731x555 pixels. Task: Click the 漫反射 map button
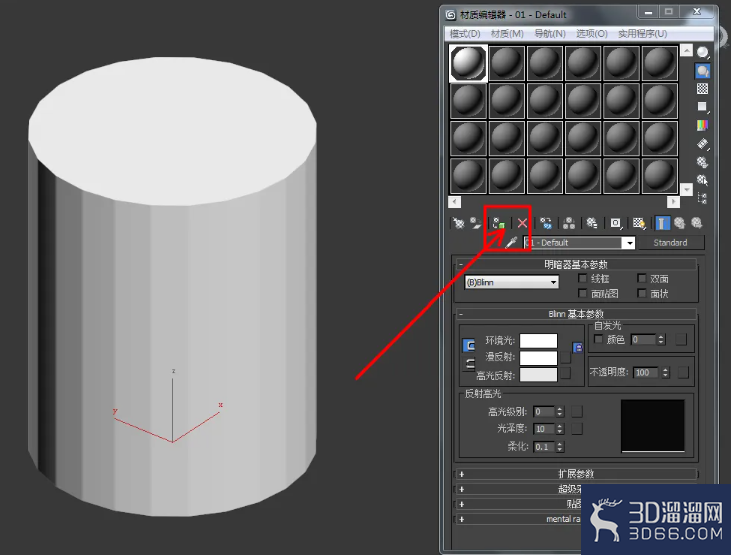565,357
